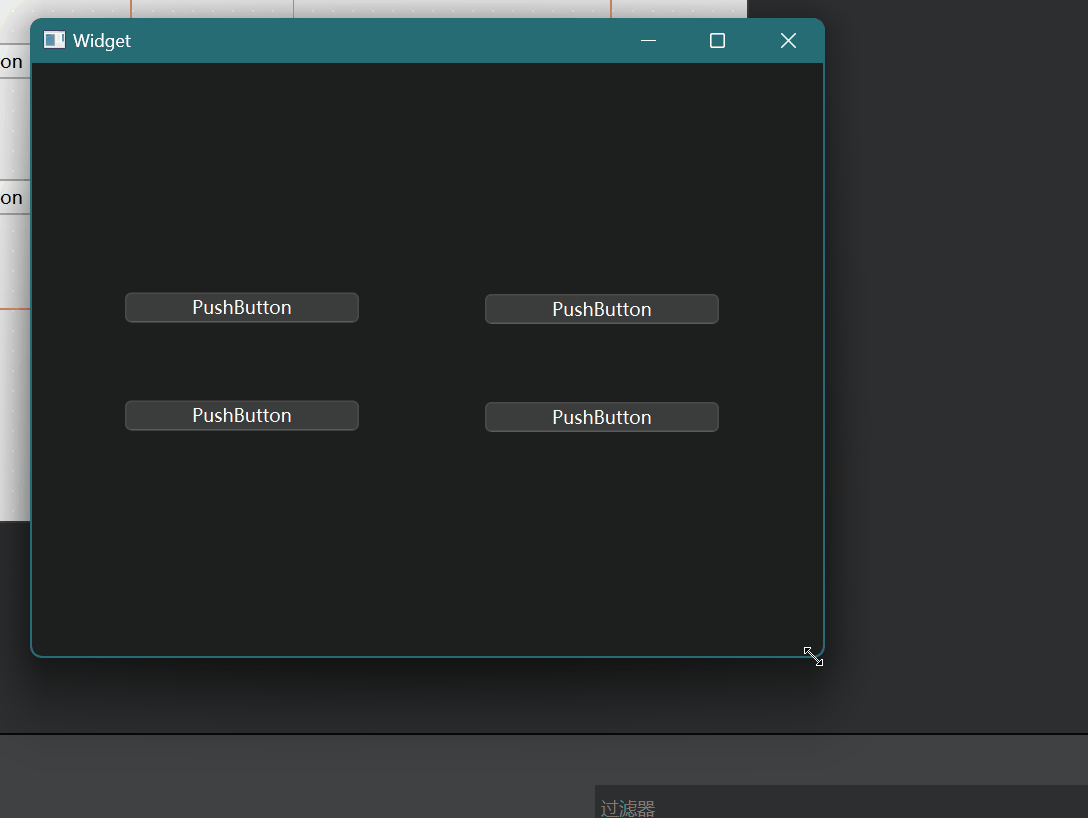1088x818 pixels.
Task: Minimize the Widget window
Action: tap(648, 40)
